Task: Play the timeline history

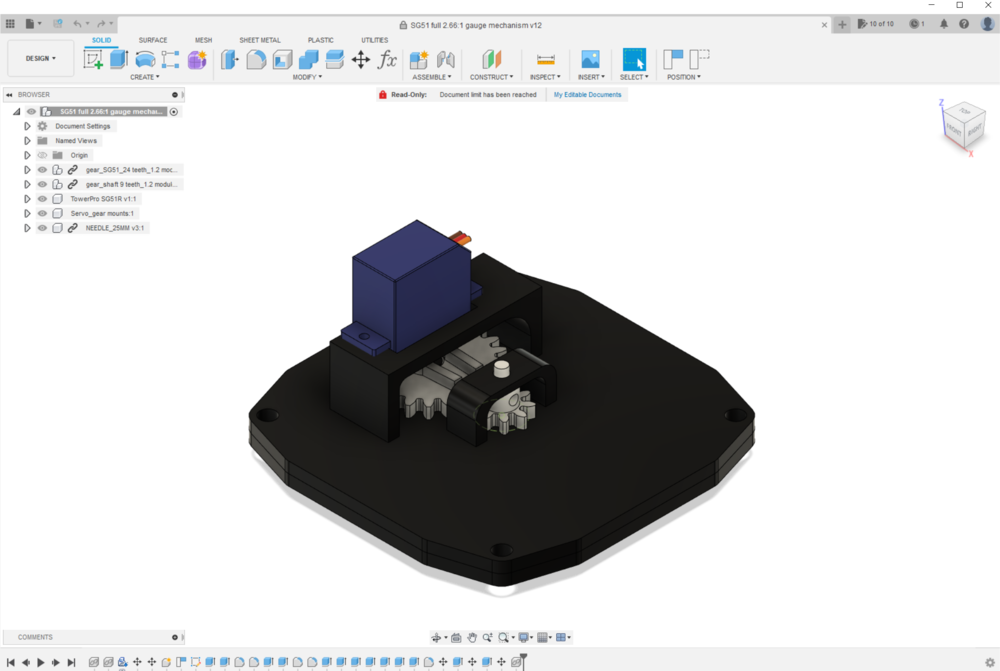Action: (41, 663)
